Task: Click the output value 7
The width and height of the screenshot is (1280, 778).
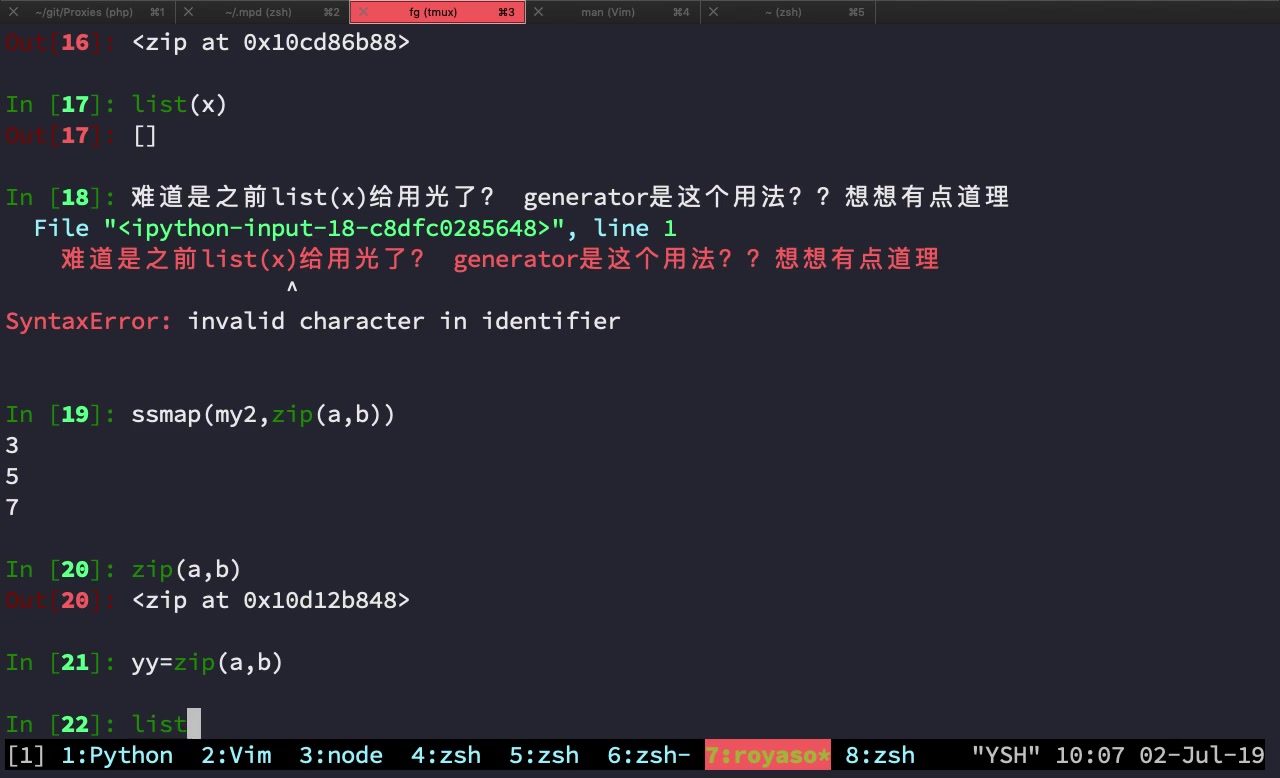Action: 12,507
